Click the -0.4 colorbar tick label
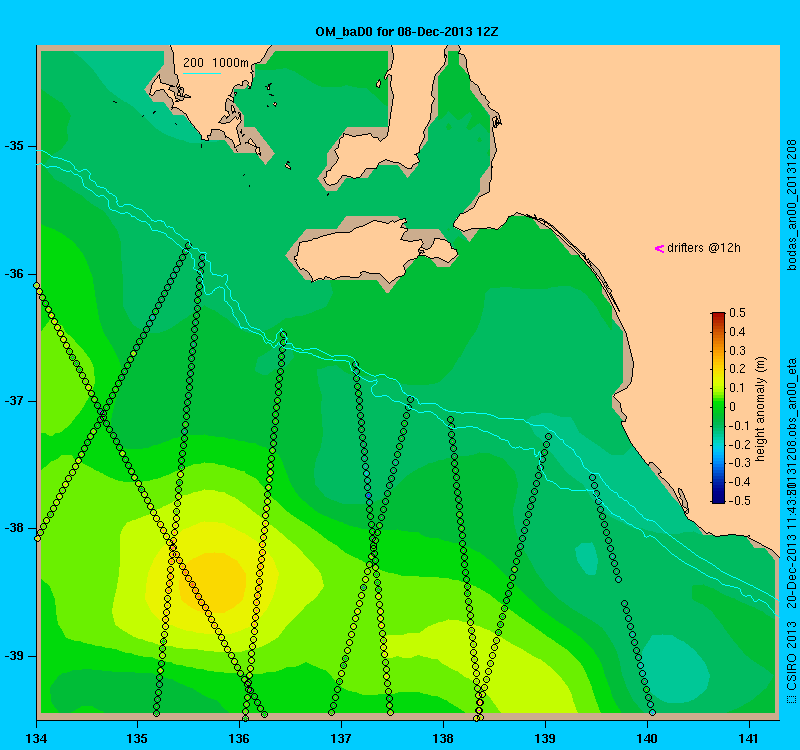The image size is (800, 750). [738, 482]
